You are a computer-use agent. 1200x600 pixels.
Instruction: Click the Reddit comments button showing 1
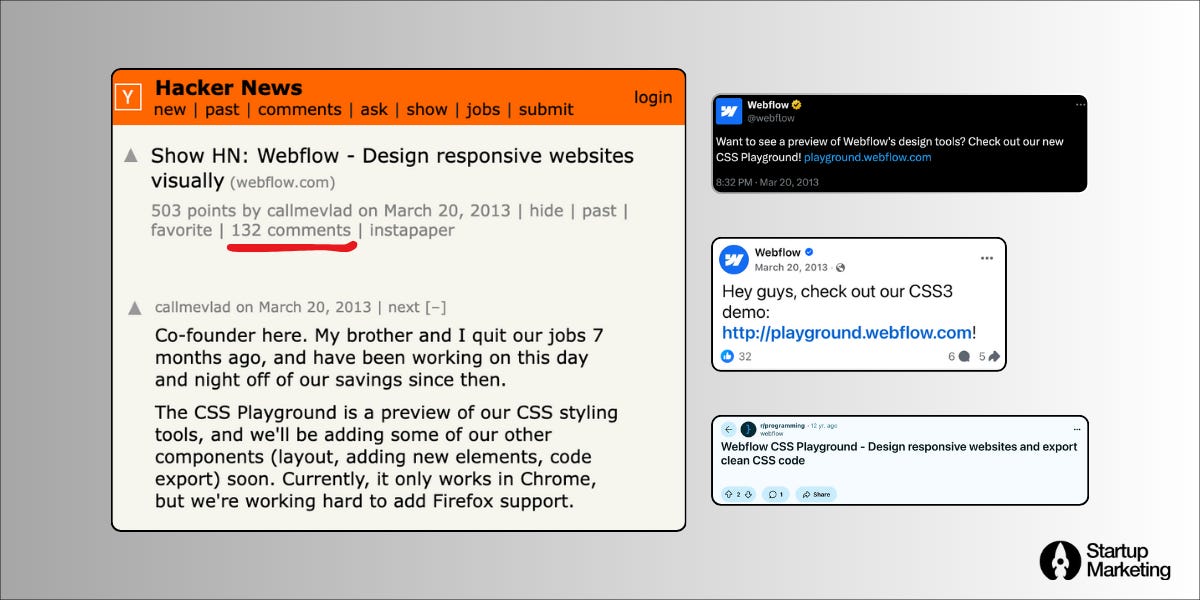(776, 494)
